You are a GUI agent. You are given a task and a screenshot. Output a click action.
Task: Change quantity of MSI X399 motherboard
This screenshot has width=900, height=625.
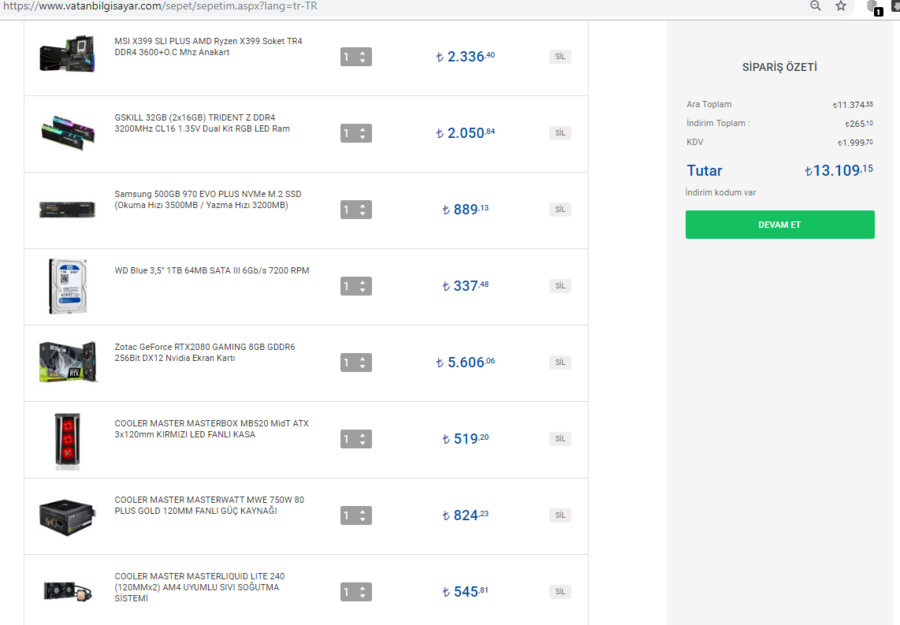(356, 57)
